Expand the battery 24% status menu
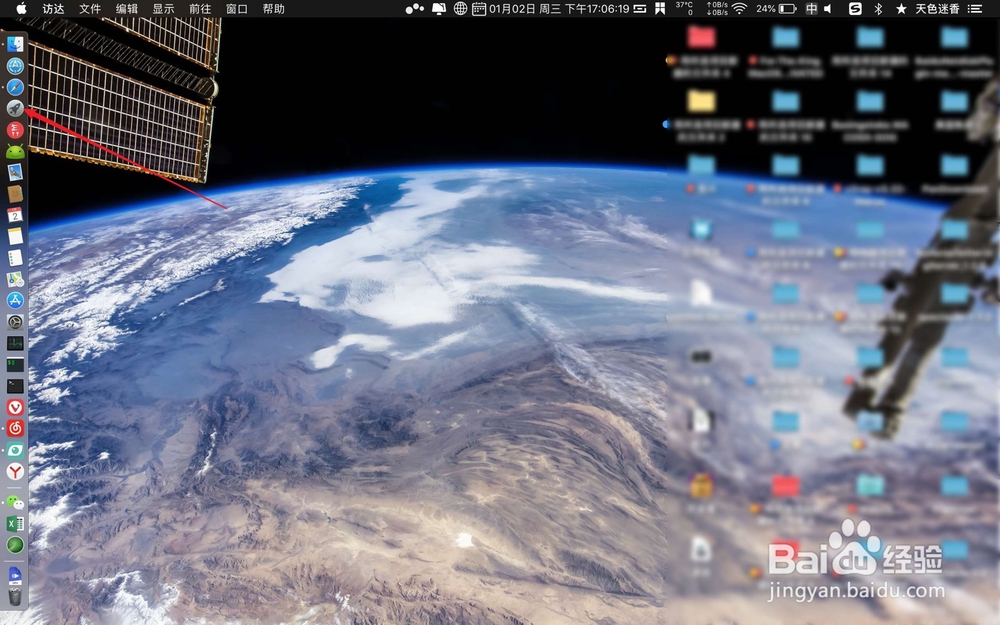Image resolution: width=1000 pixels, height=625 pixels. click(776, 8)
